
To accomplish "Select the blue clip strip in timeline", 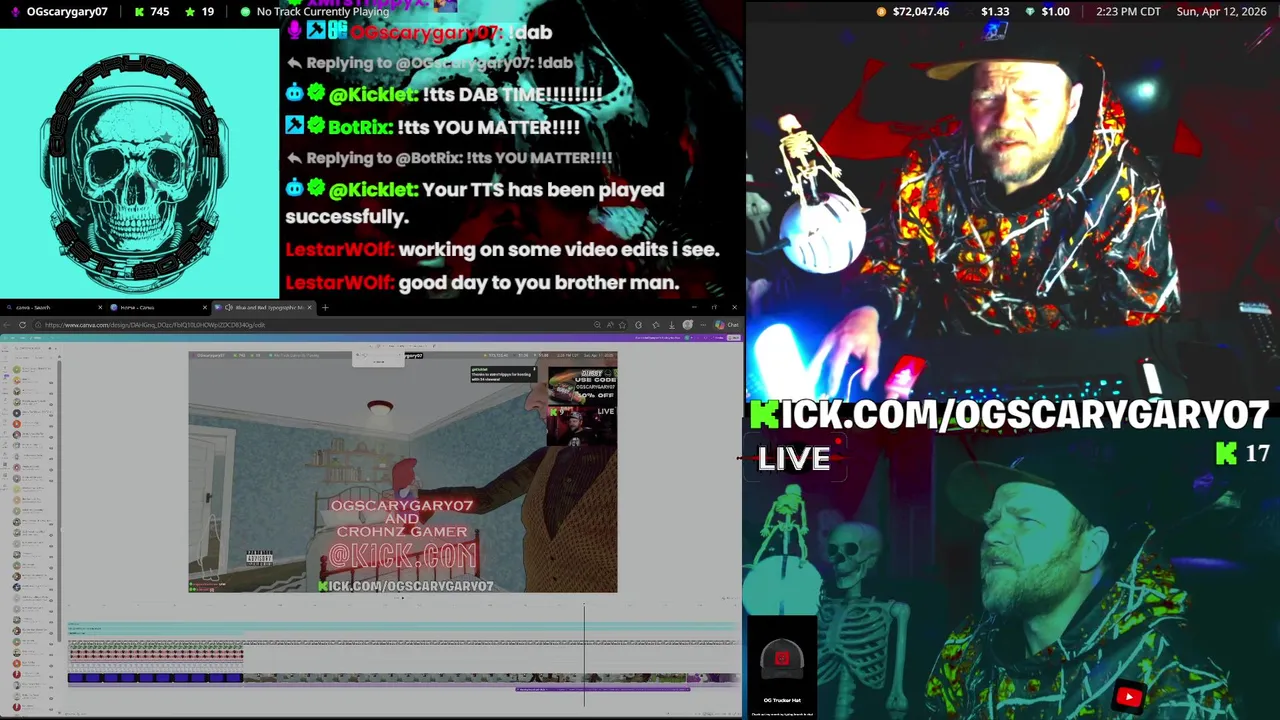I will coord(155,678).
